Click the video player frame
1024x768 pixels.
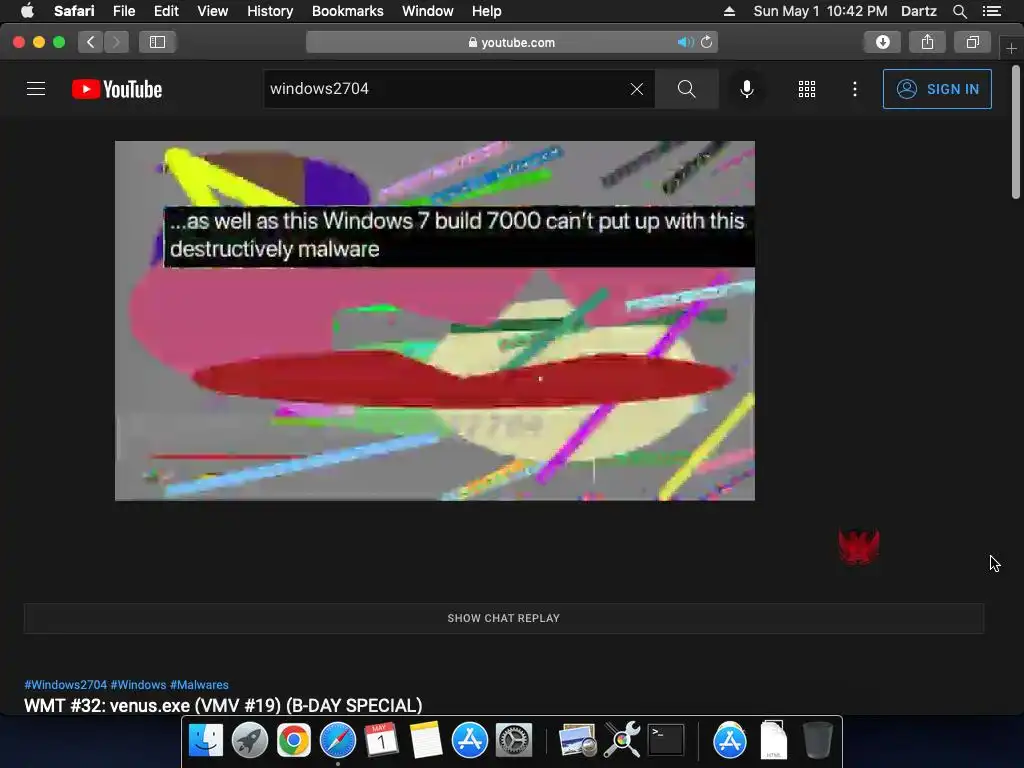(x=435, y=321)
